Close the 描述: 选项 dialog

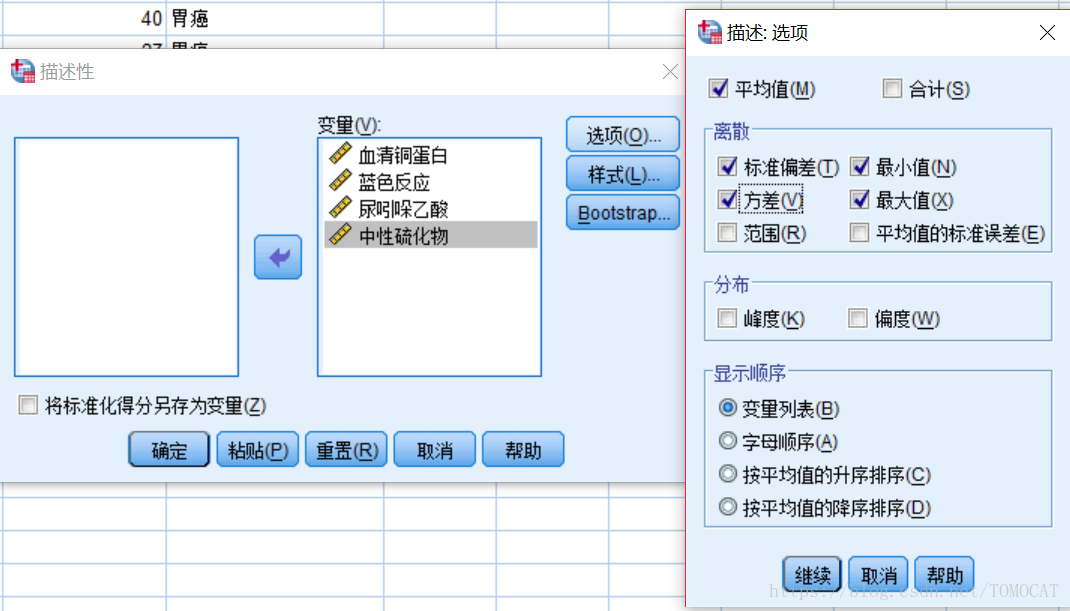tap(1047, 32)
